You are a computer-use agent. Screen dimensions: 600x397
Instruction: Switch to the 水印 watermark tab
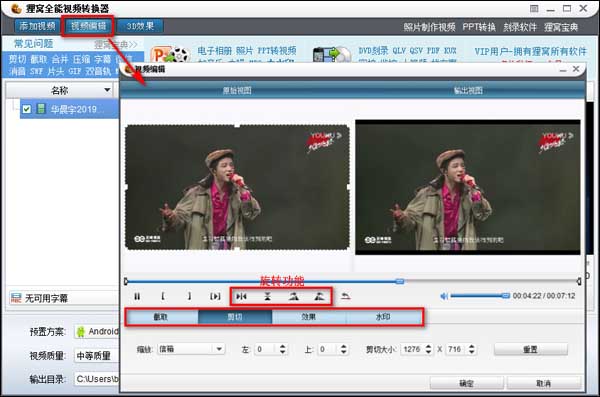[x=383, y=317]
